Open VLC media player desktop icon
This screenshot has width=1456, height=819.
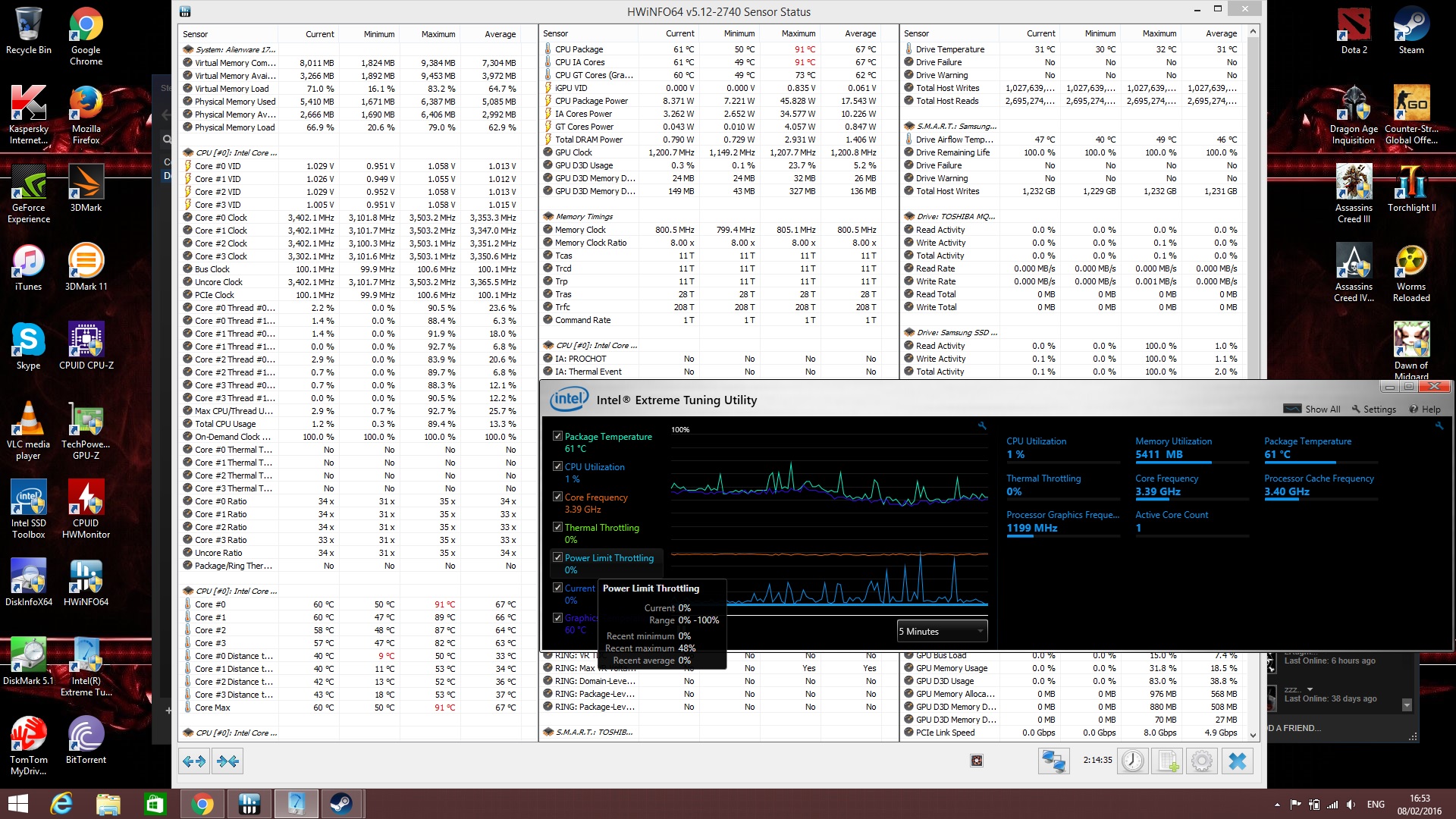[29, 431]
